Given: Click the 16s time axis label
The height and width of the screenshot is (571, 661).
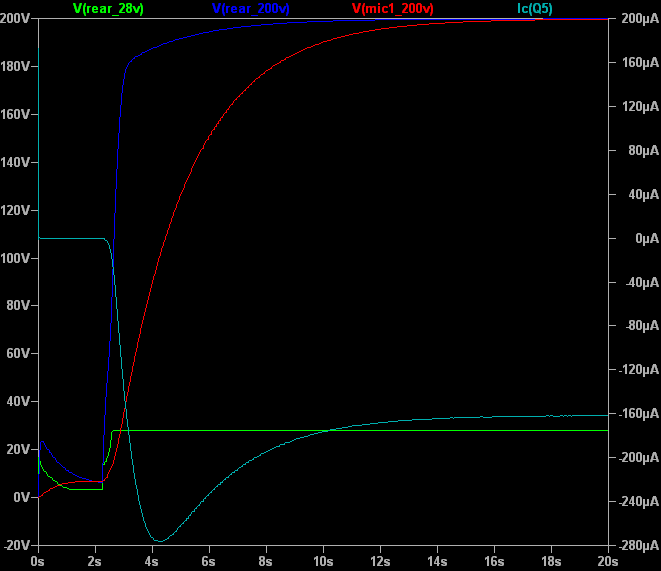Looking at the screenshot, I should (x=494, y=562).
